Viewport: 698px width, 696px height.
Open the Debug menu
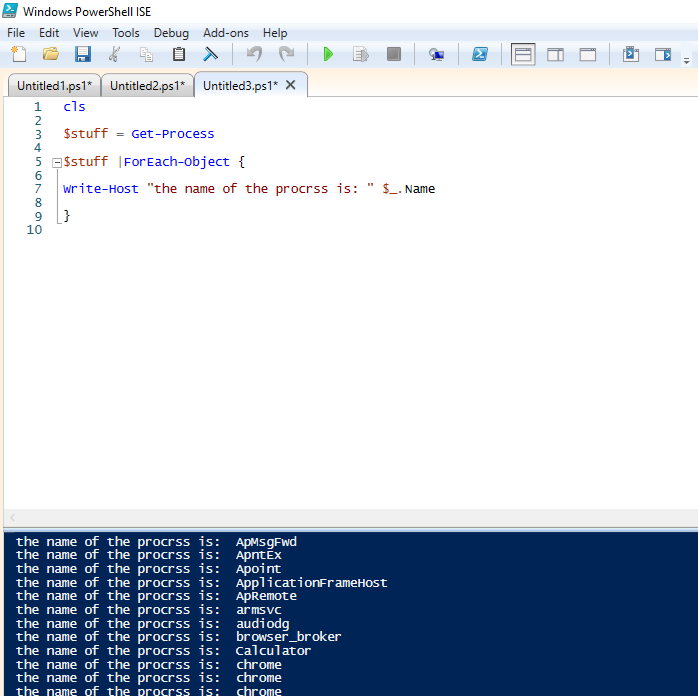tap(171, 33)
